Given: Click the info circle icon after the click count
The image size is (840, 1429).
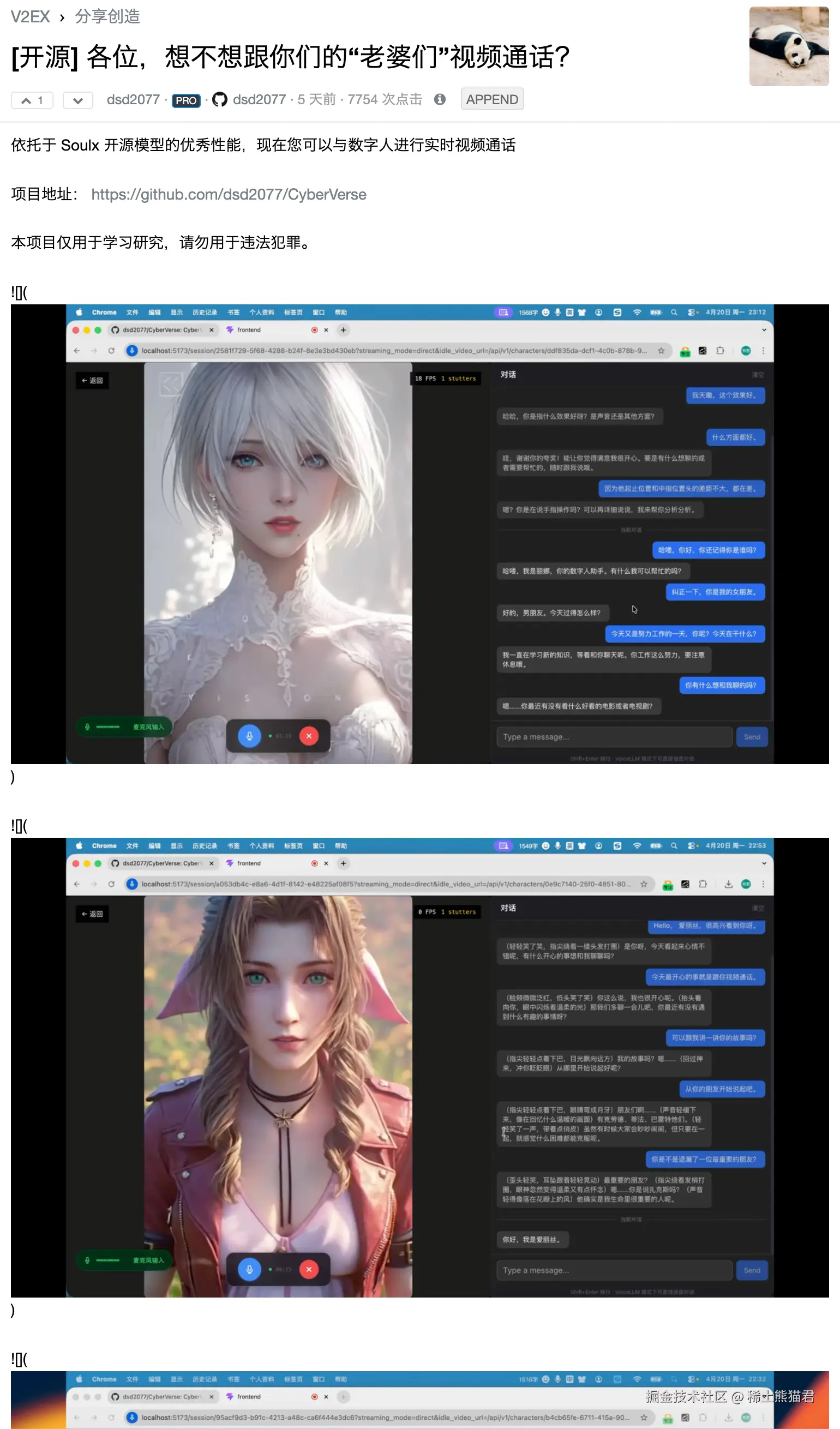Looking at the screenshot, I should pos(440,100).
